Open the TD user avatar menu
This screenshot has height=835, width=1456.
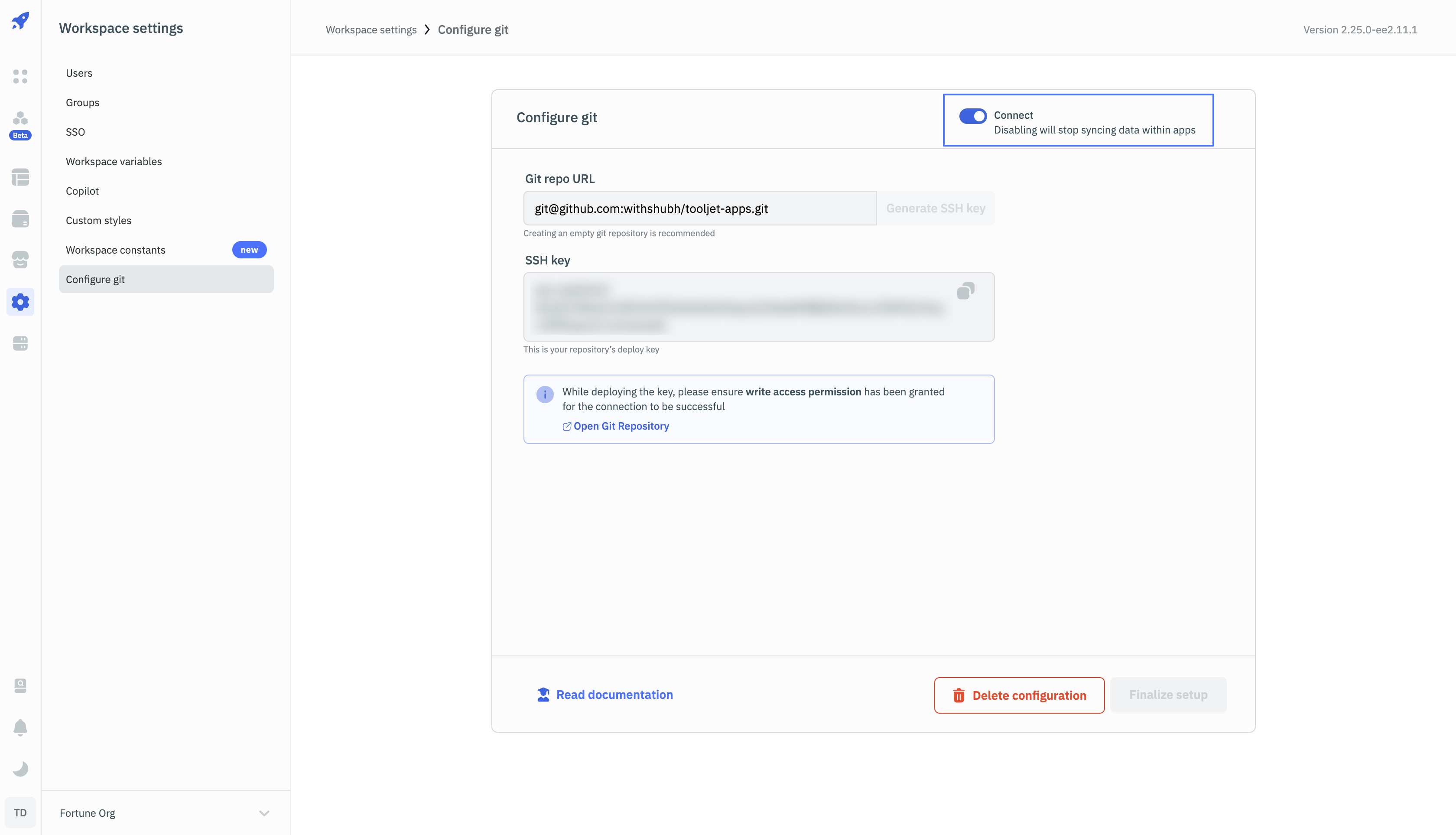click(20, 812)
